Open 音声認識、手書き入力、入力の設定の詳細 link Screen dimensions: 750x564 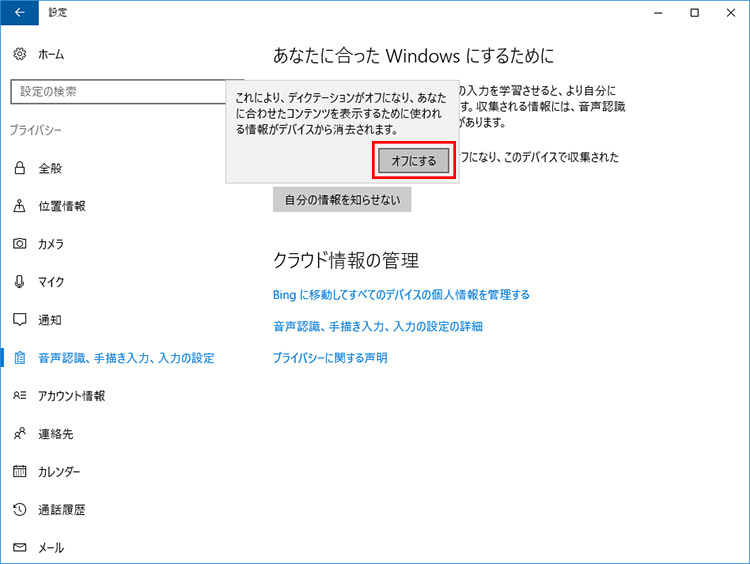tap(378, 326)
